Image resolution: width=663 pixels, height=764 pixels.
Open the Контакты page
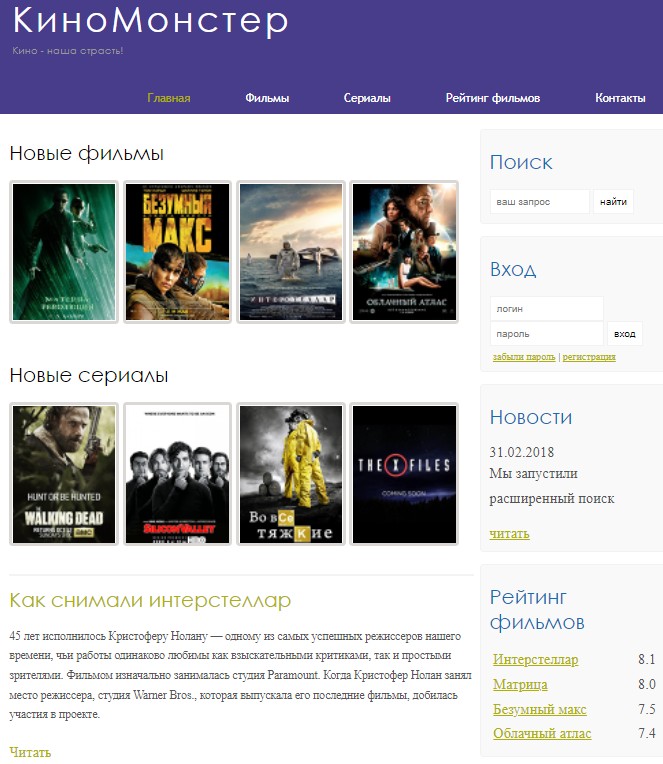point(620,98)
